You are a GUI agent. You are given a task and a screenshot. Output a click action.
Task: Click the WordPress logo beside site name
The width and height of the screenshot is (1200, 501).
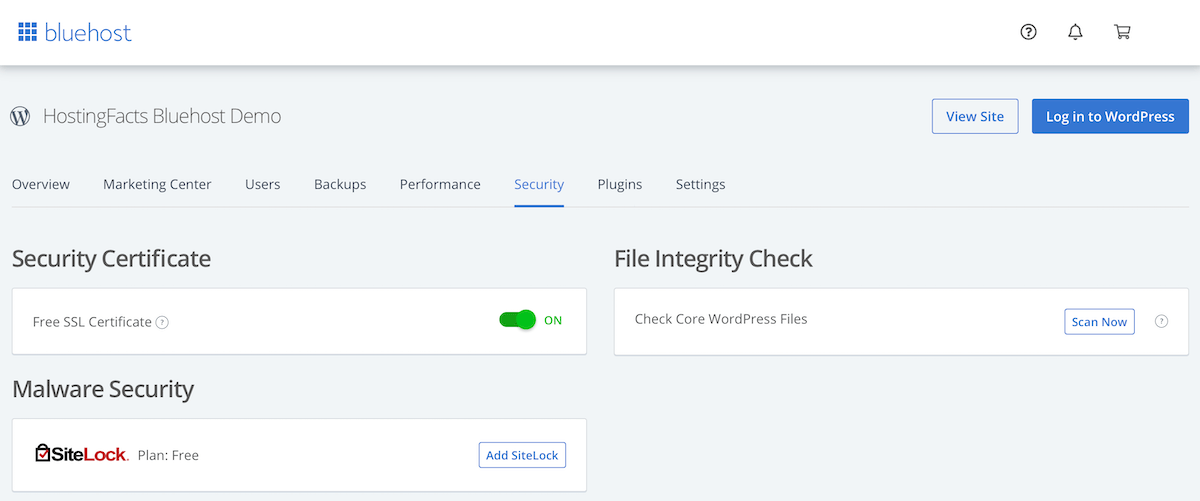pyautogui.click(x=20, y=116)
